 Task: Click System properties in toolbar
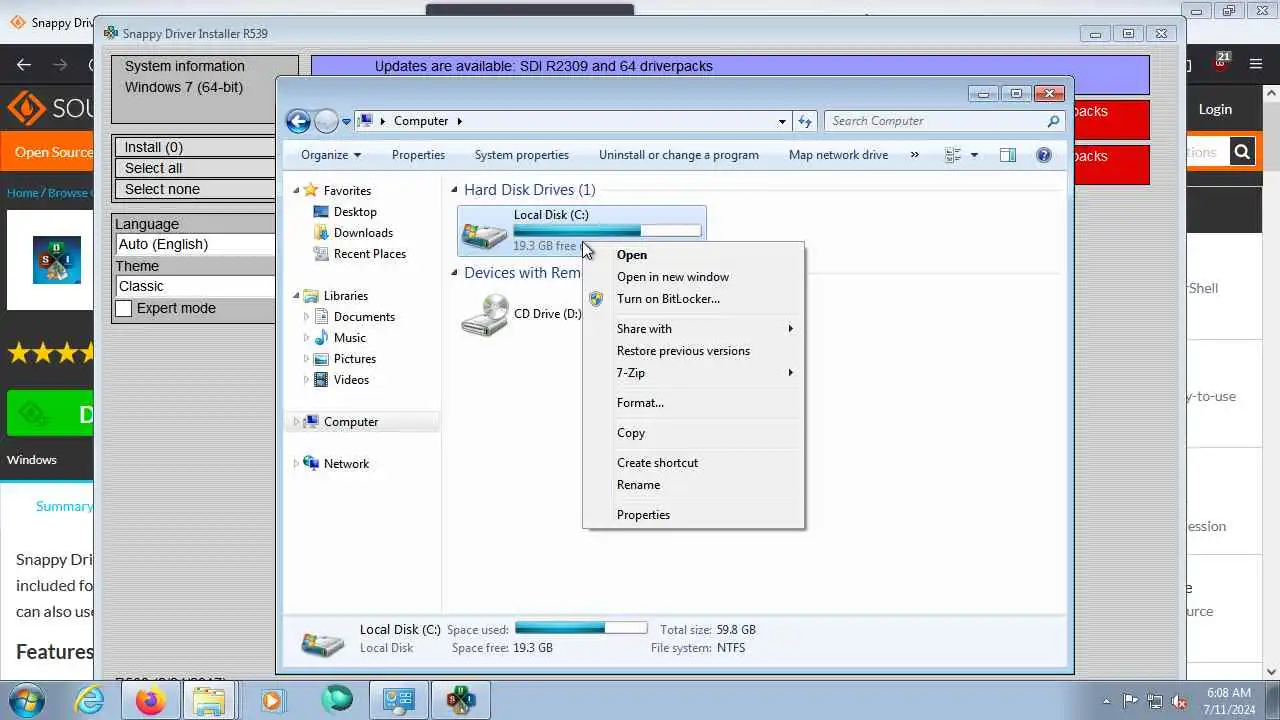point(521,155)
